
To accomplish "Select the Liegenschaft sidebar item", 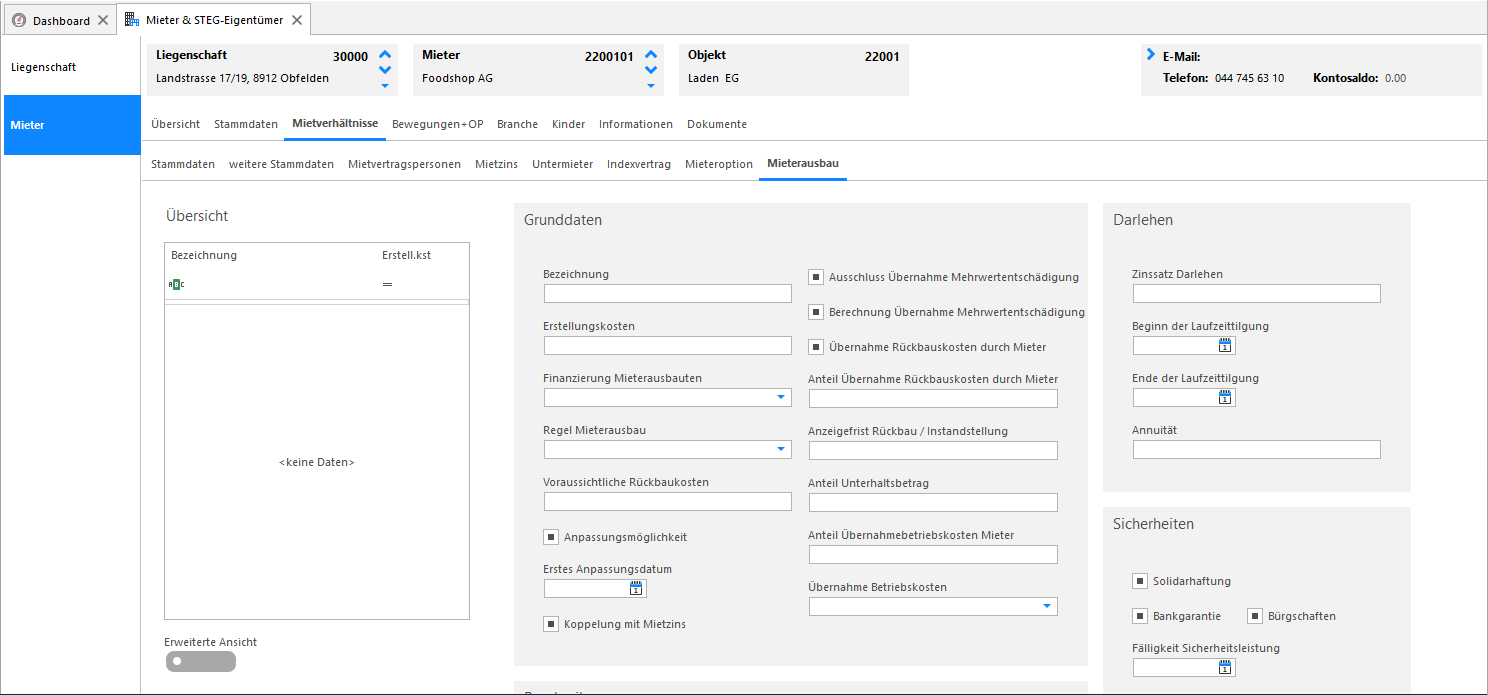I will coord(72,67).
